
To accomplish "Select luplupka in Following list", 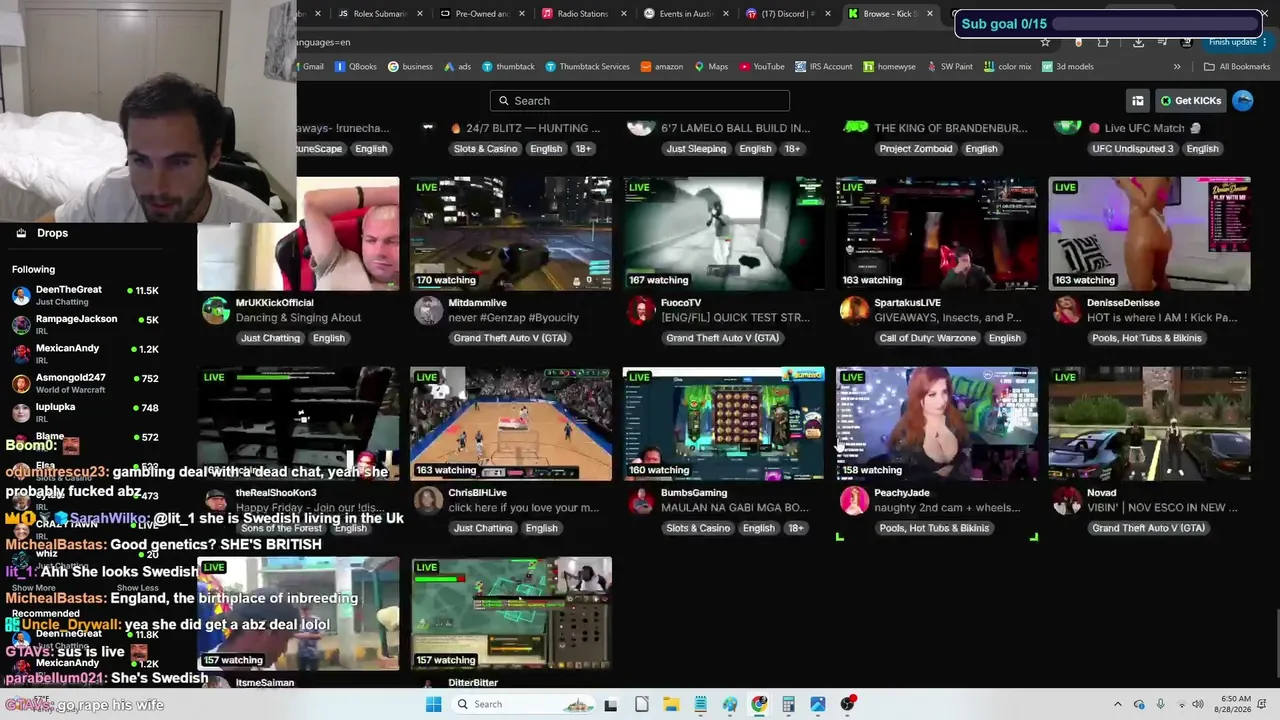I will pos(86,412).
